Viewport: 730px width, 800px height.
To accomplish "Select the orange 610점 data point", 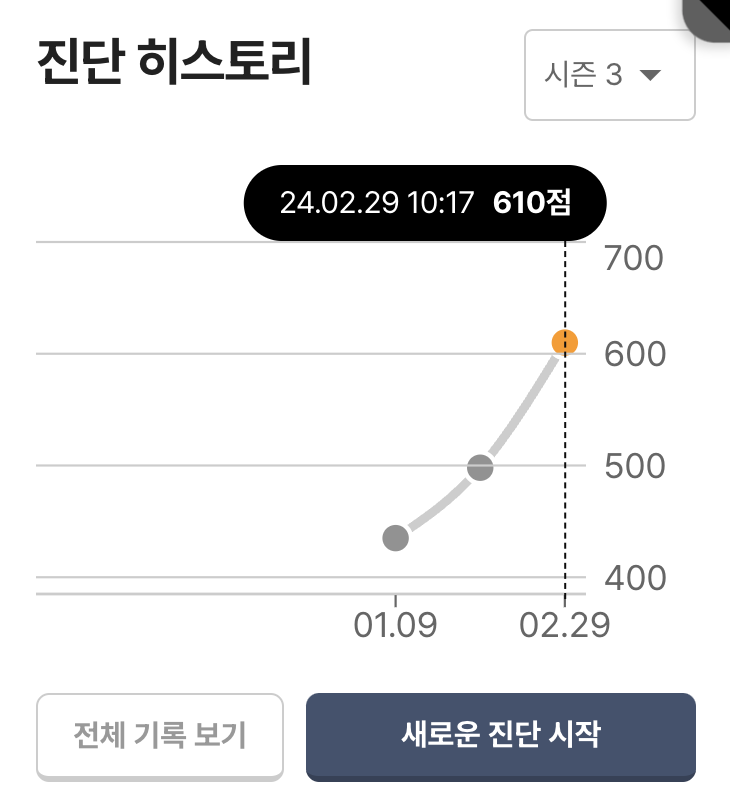I will pyautogui.click(x=565, y=342).
